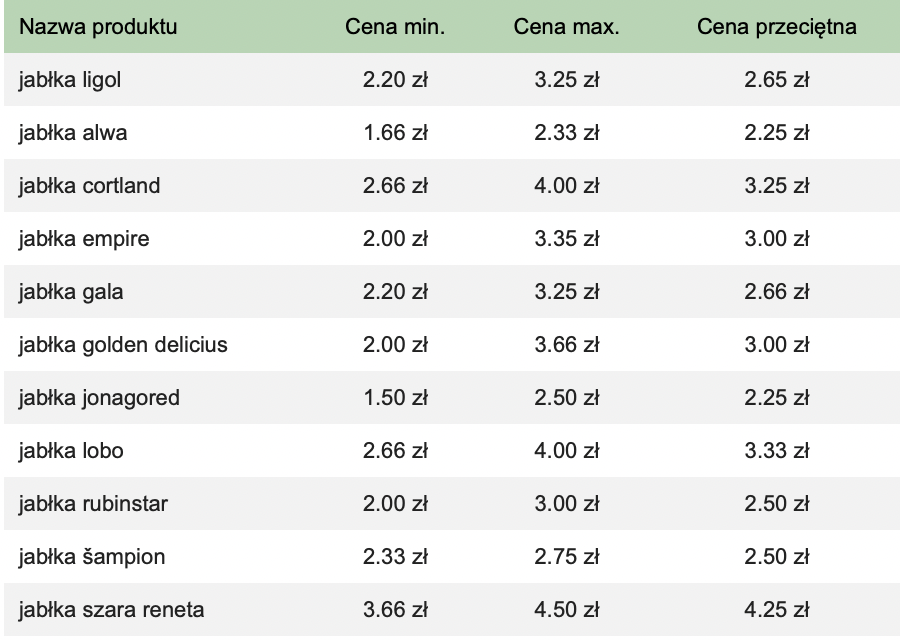Click the jabłka alwa product name
The height and width of the screenshot is (640, 900).
coord(72,133)
